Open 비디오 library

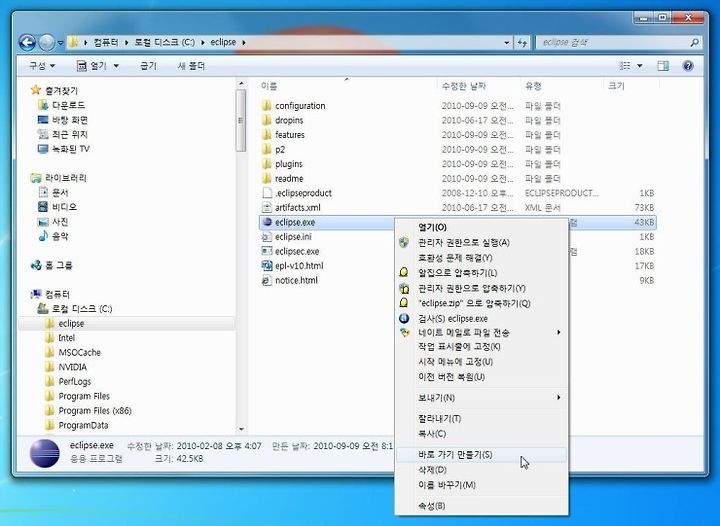(x=57, y=207)
